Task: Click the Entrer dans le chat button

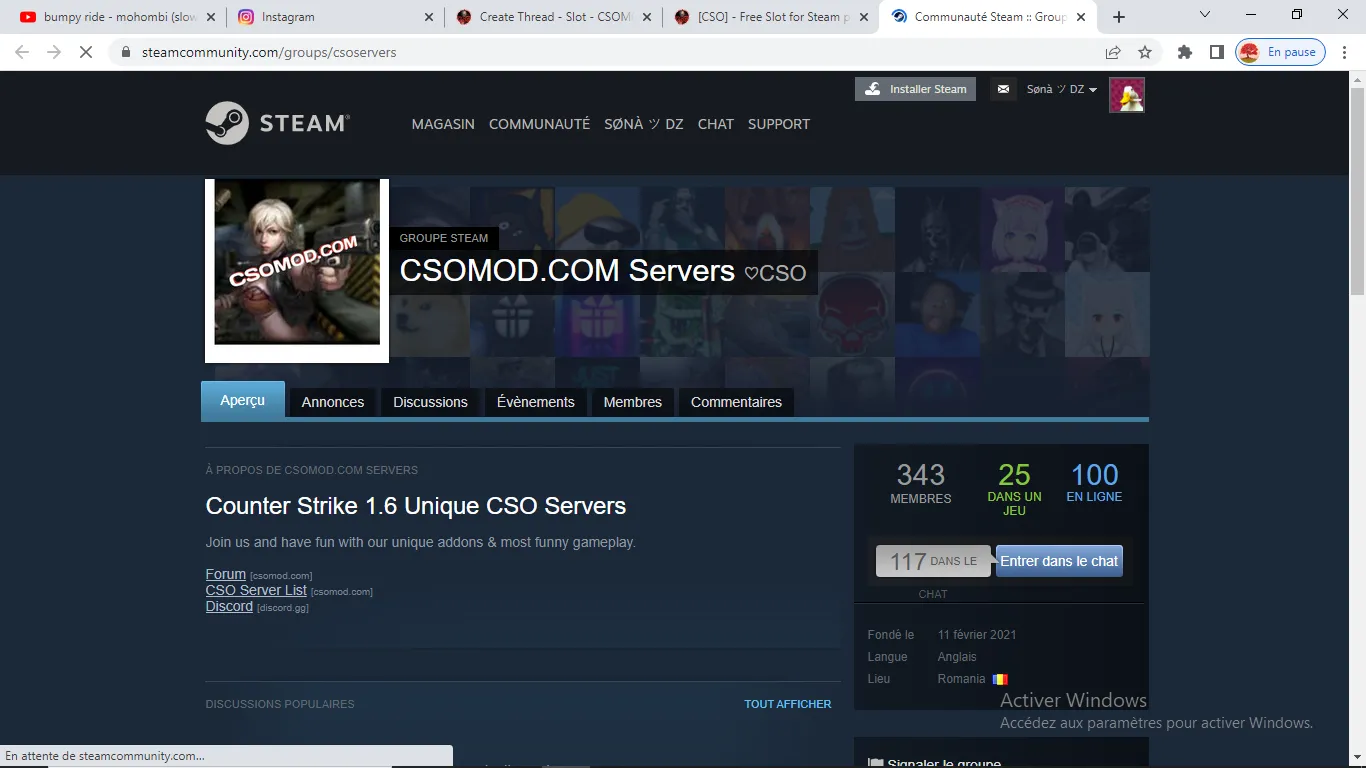Action: pyautogui.click(x=1059, y=561)
